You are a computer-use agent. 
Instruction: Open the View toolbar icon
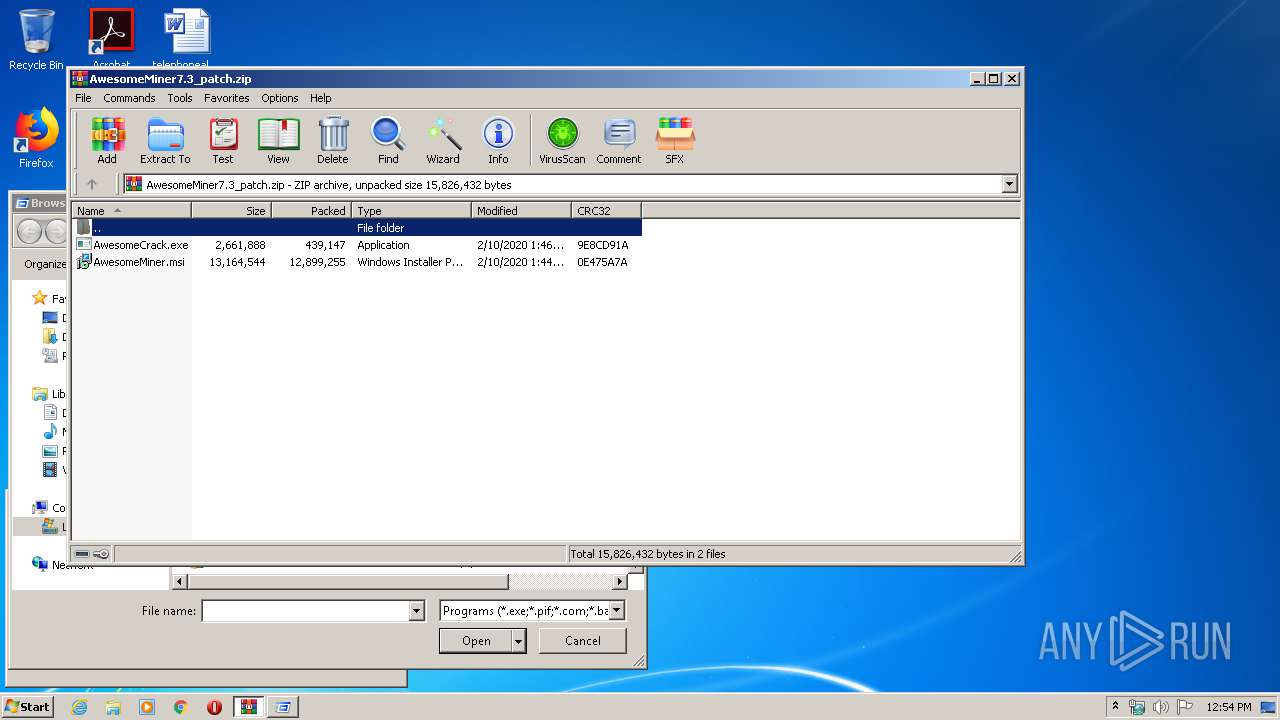pos(278,140)
